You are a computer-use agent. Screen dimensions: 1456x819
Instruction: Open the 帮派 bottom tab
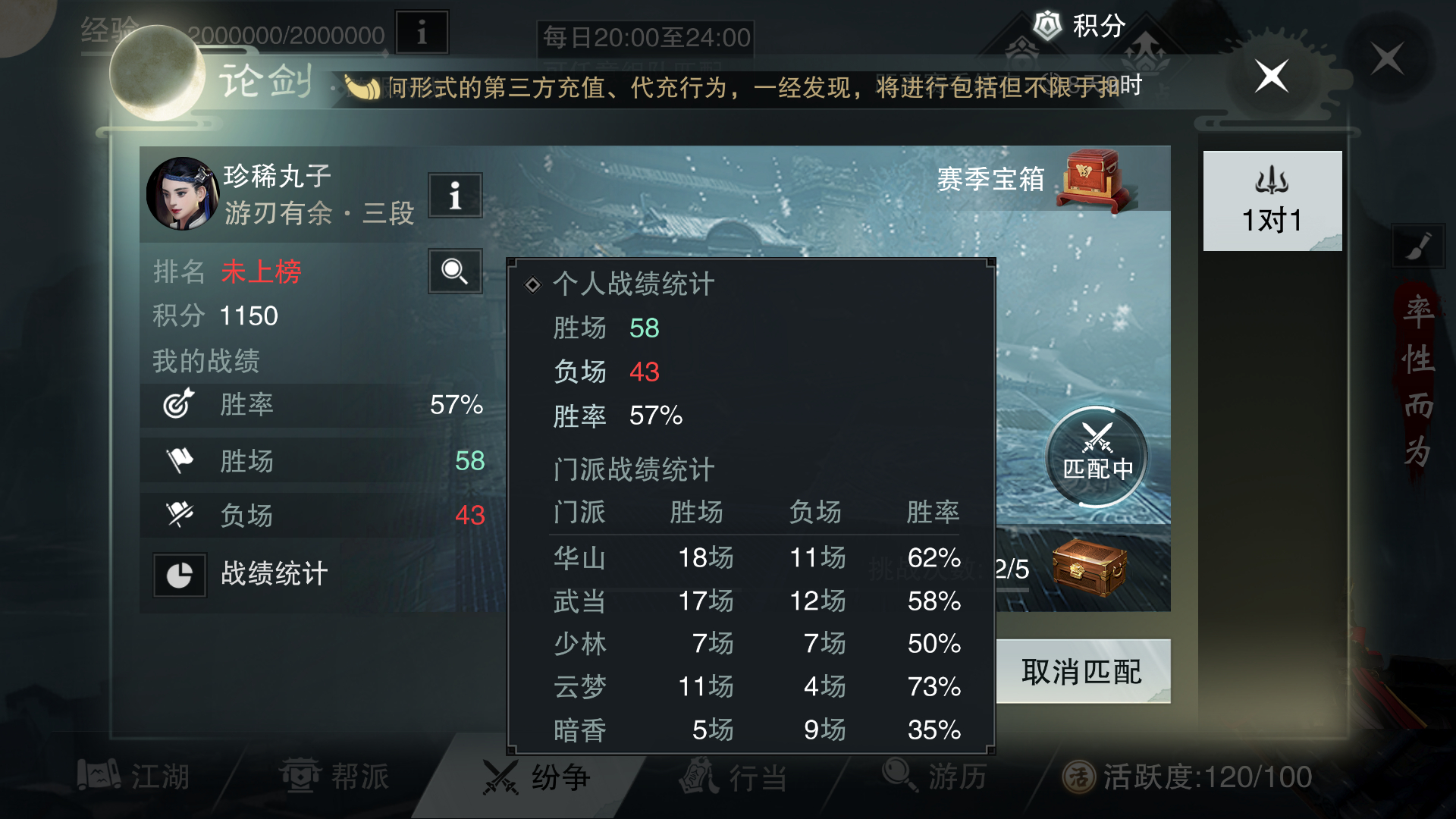pyautogui.click(x=334, y=776)
